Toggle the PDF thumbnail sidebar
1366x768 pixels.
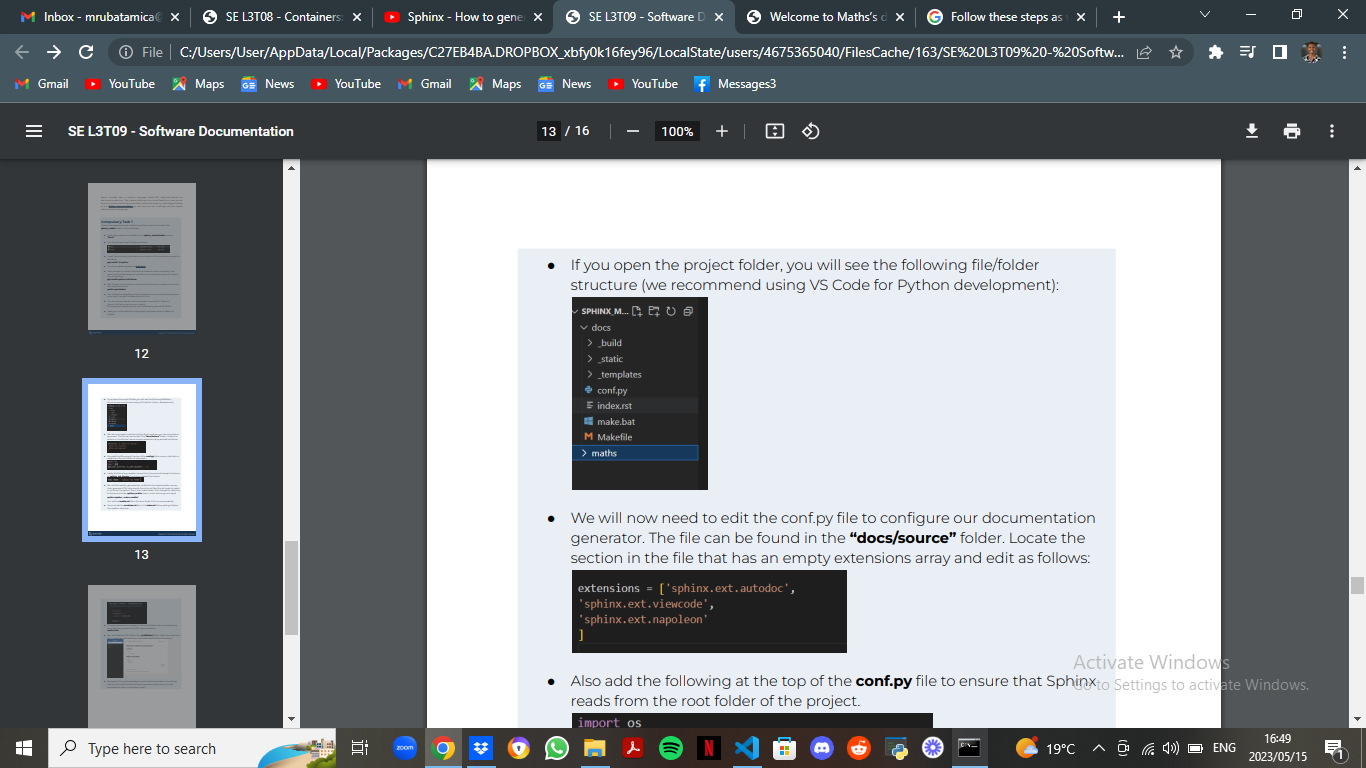[x=34, y=130]
